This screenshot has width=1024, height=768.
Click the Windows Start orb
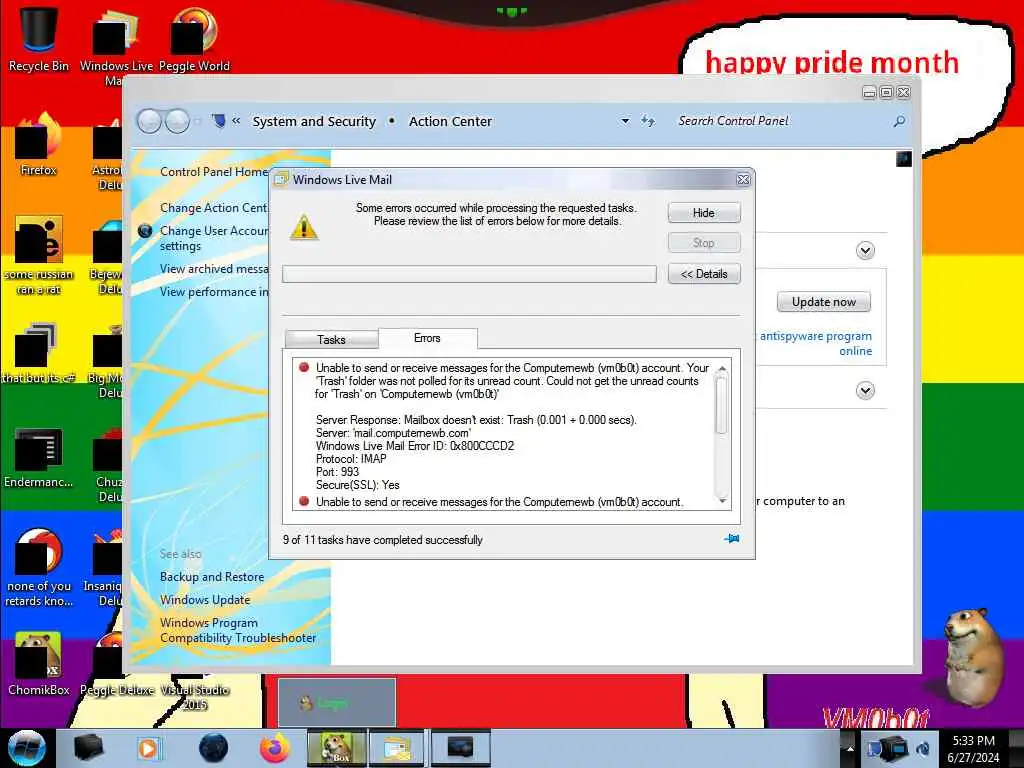pyautogui.click(x=26, y=748)
